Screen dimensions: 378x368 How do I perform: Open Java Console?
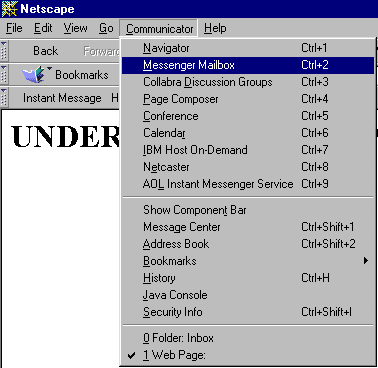coord(248,295)
